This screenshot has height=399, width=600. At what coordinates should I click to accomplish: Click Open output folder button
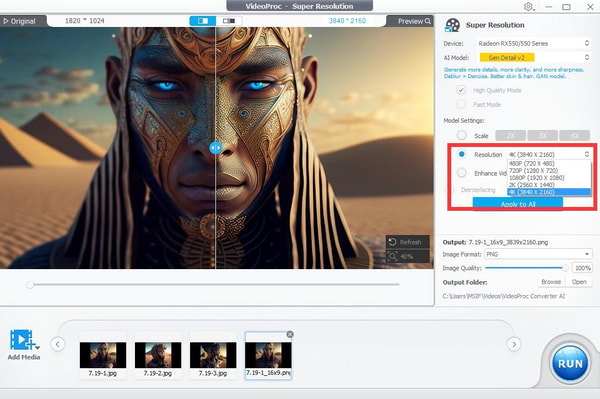[x=579, y=282]
